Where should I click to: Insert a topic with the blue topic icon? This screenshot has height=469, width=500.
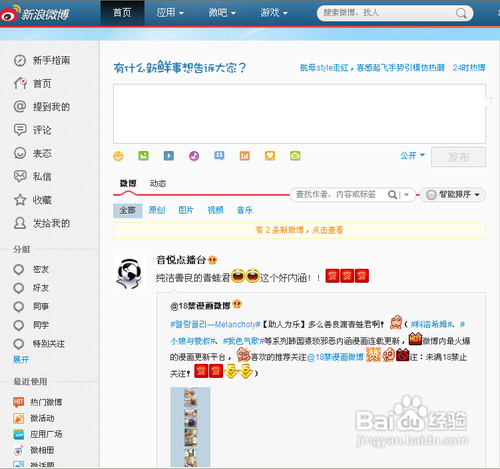(219, 156)
